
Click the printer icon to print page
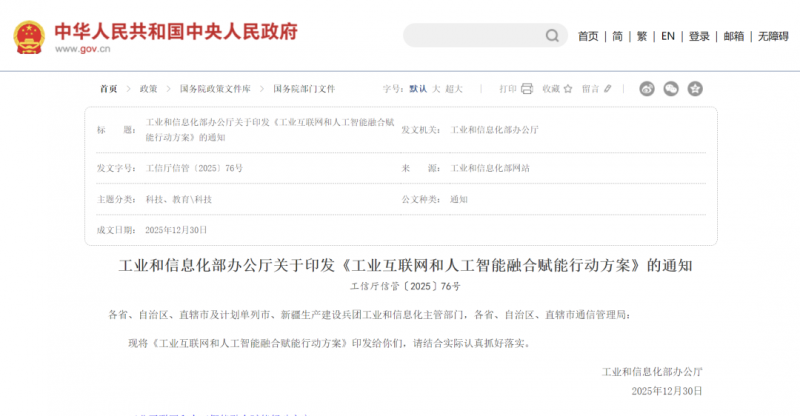526,88
